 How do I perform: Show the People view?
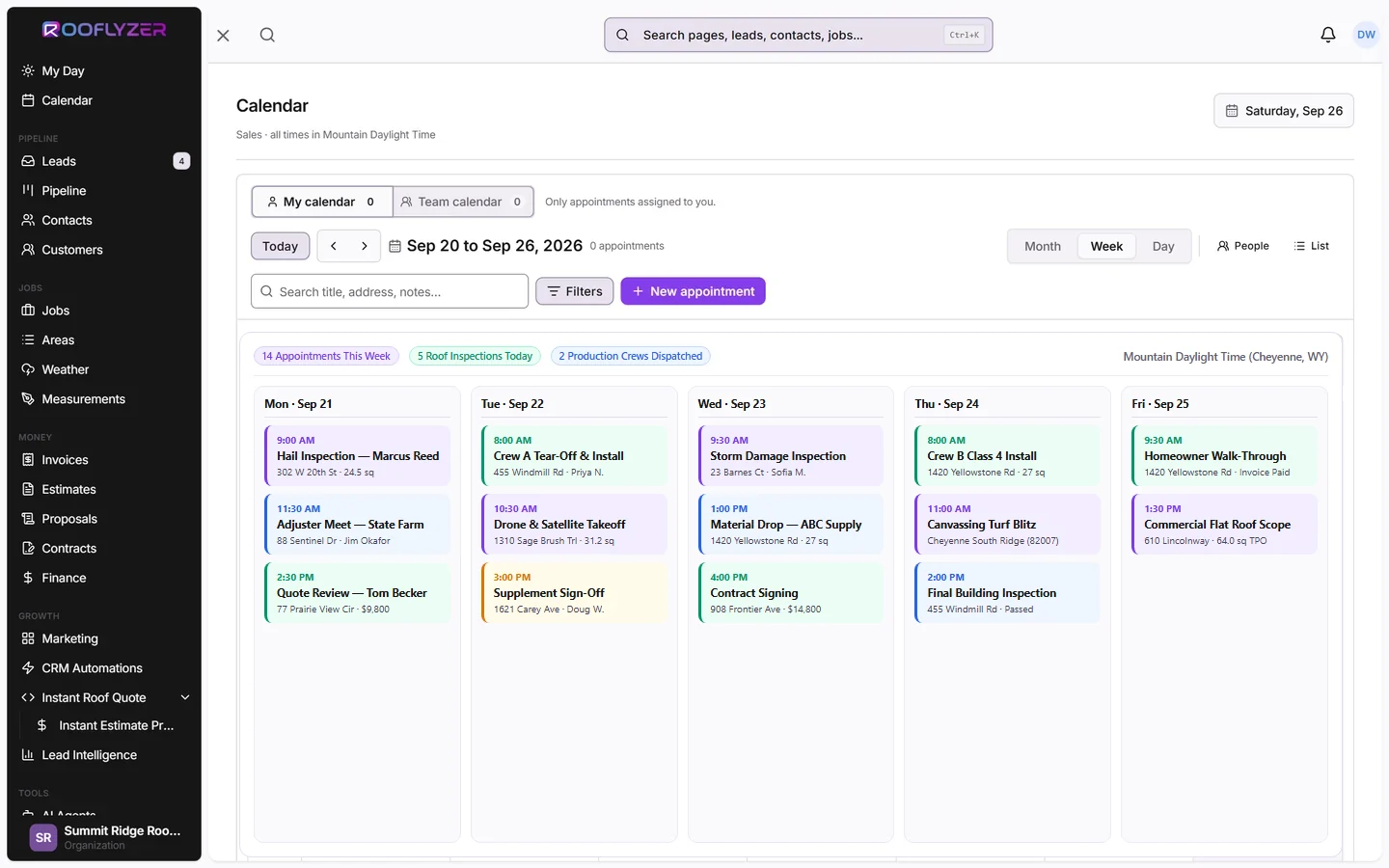tap(1243, 246)
